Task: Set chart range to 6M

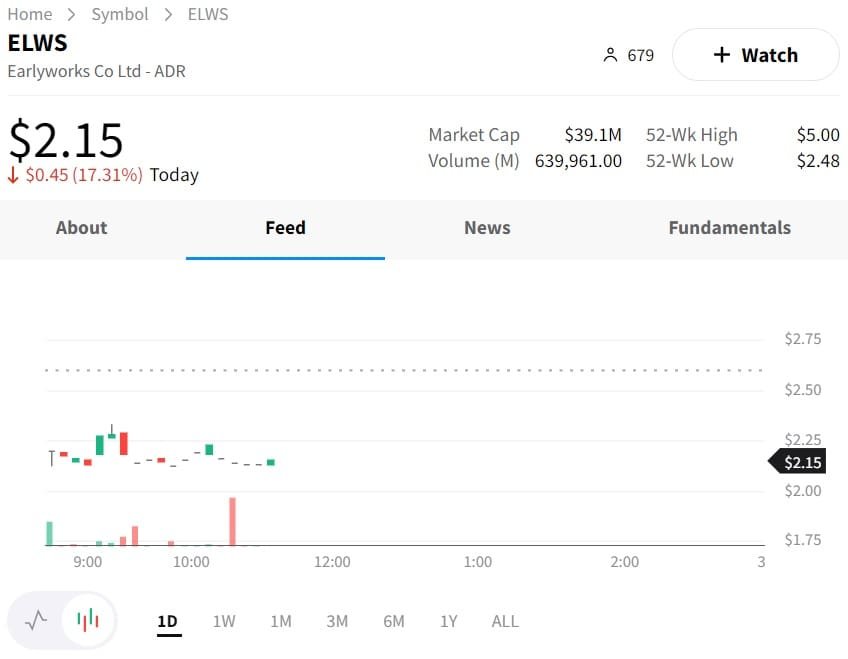Action: [x=394, y=621]
